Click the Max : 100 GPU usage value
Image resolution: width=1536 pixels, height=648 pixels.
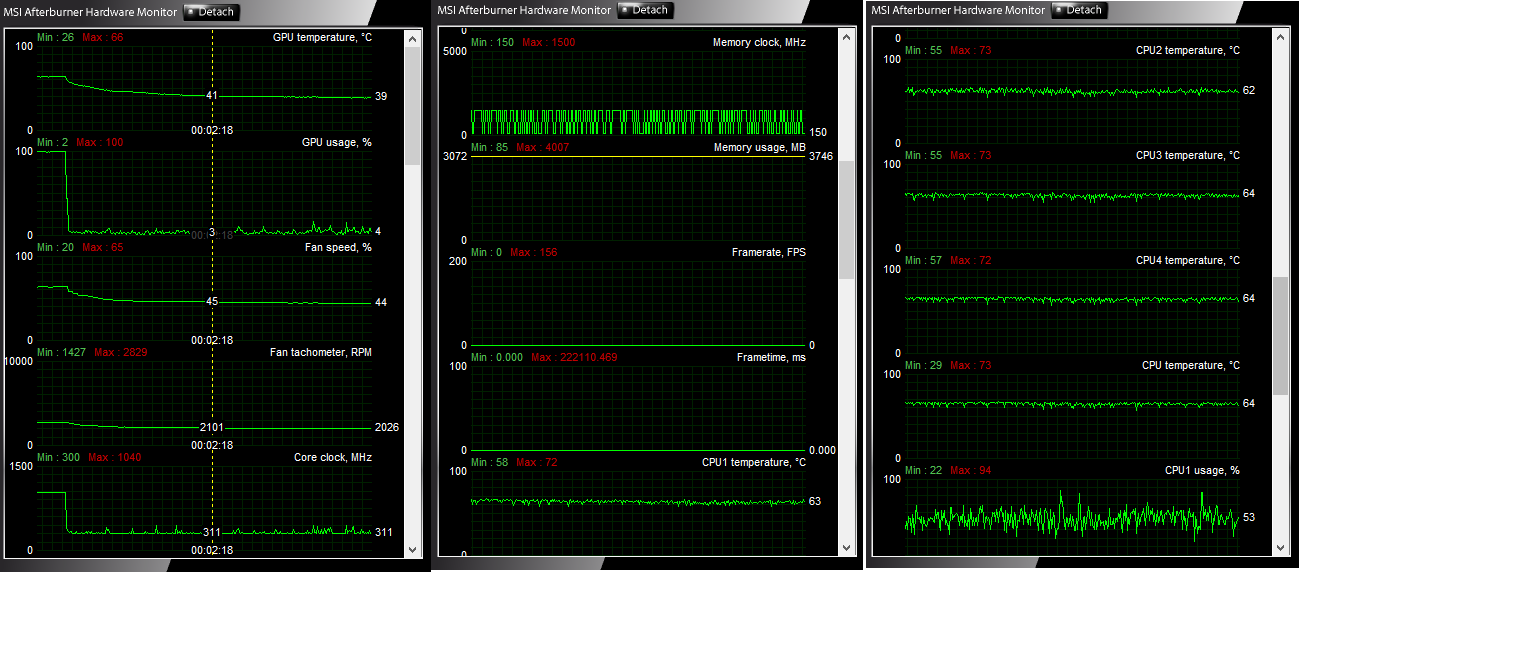pos(99,142)
